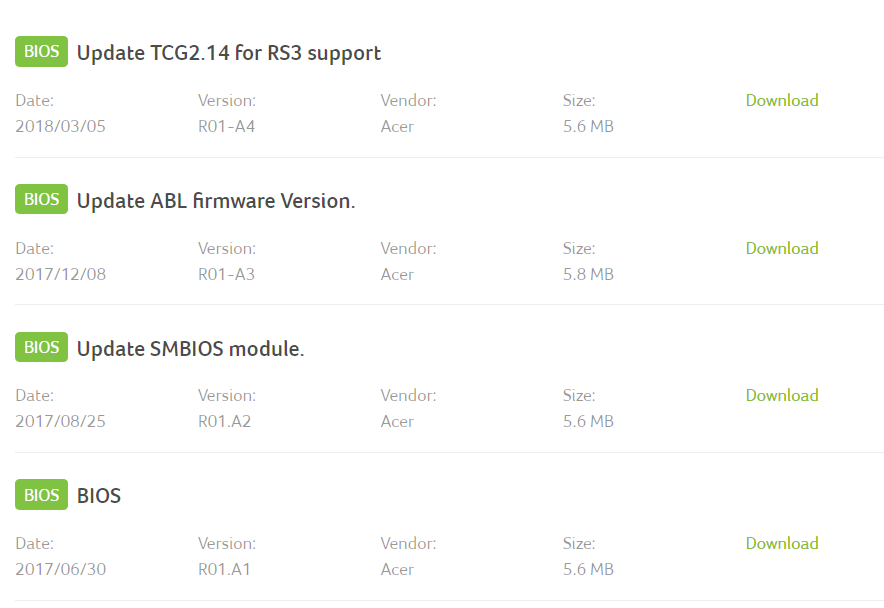Select the version text R01-A3
Image resolution: width=884 pixels, height=608 pixels.
pos(227,274)
